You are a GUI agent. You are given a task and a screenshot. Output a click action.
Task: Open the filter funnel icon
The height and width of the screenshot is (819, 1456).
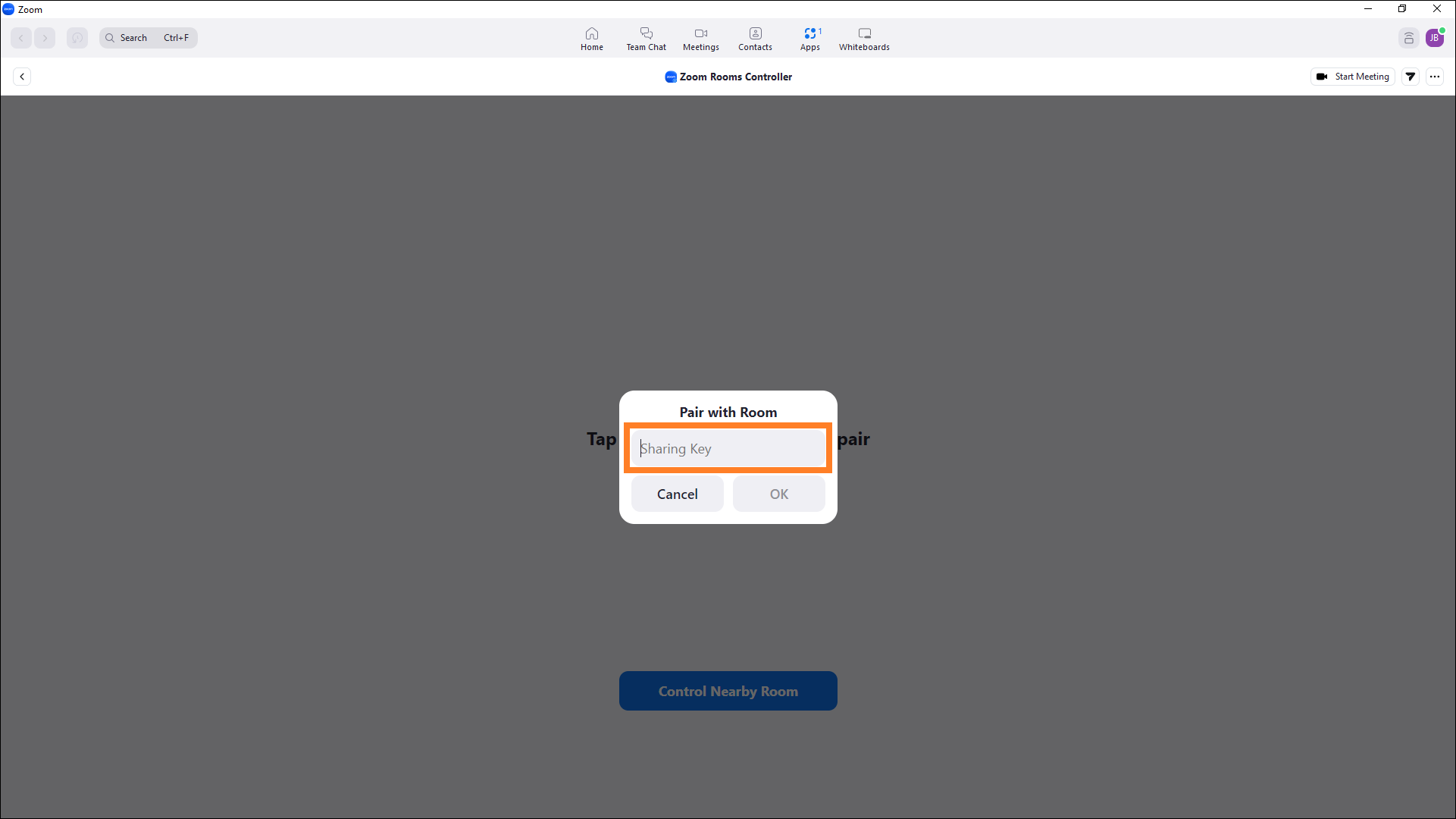pyautogui.click(x=1411, y=77)
